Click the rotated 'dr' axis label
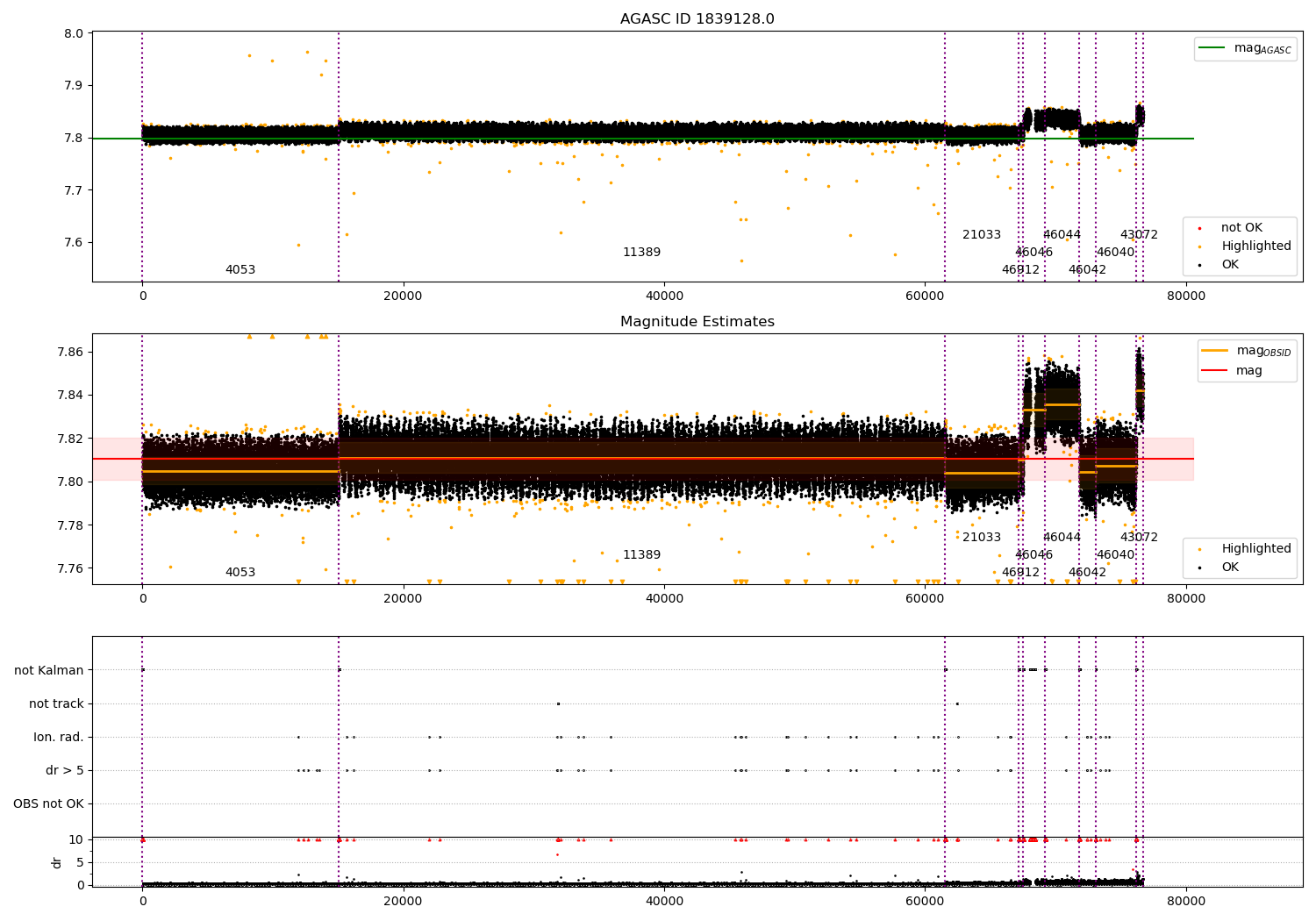The image size is (1316, 921). coord(57,862)
